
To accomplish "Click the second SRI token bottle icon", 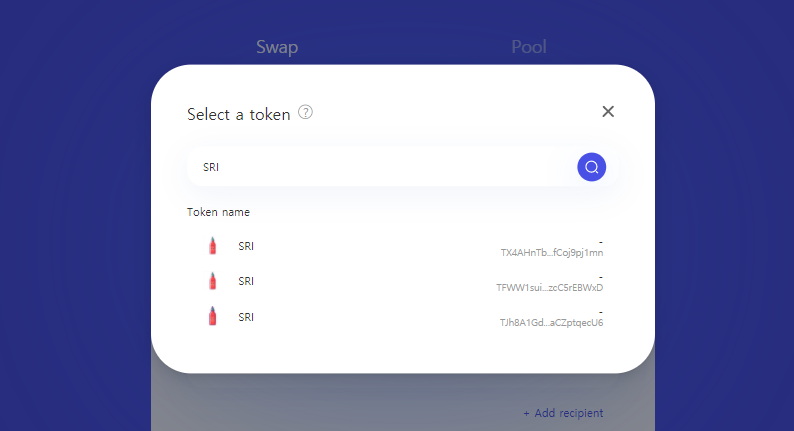I will tap(212, 282).
